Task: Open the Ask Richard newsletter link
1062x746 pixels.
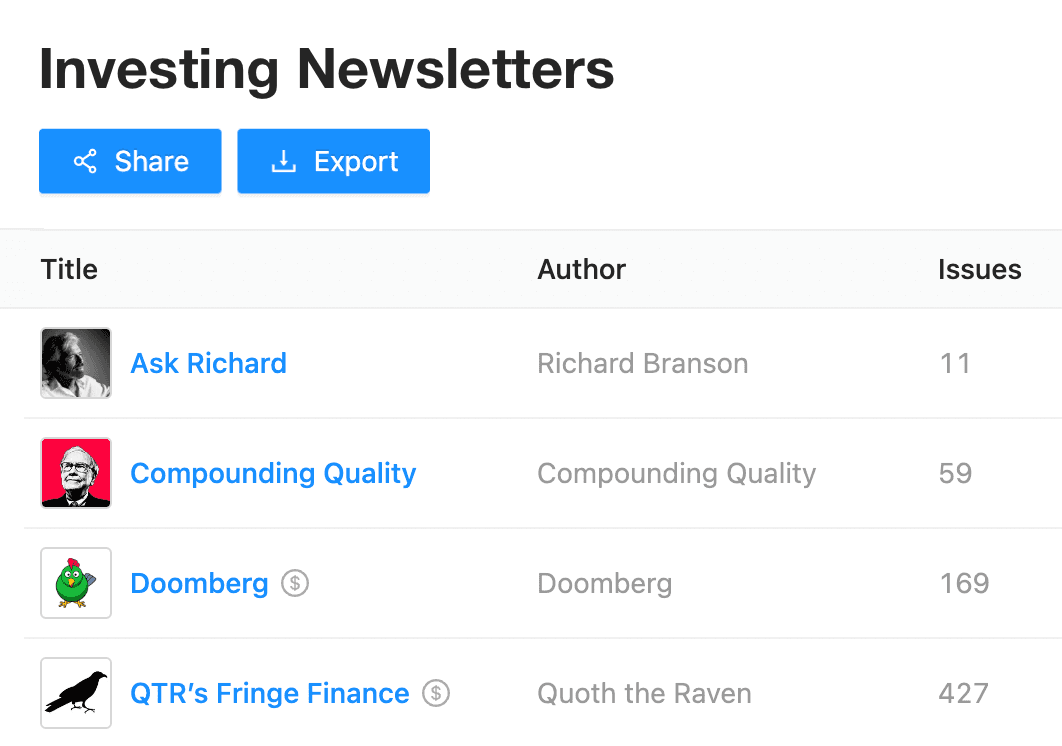Action: [x=208, y=363]
